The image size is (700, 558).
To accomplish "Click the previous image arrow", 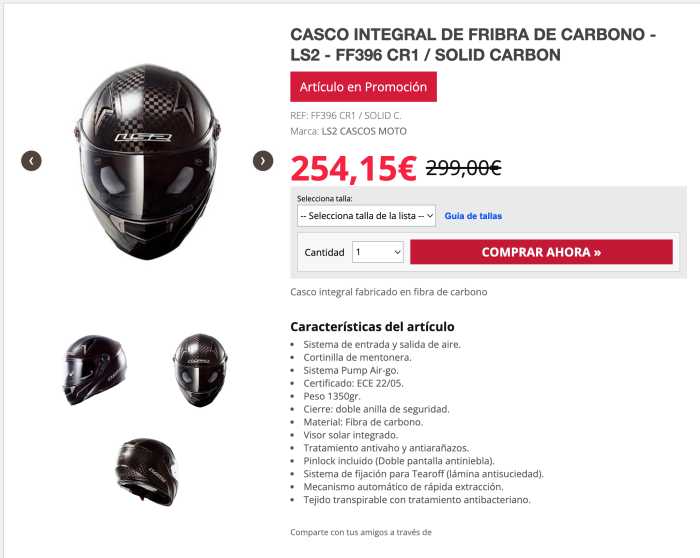I will pos(31,161).
